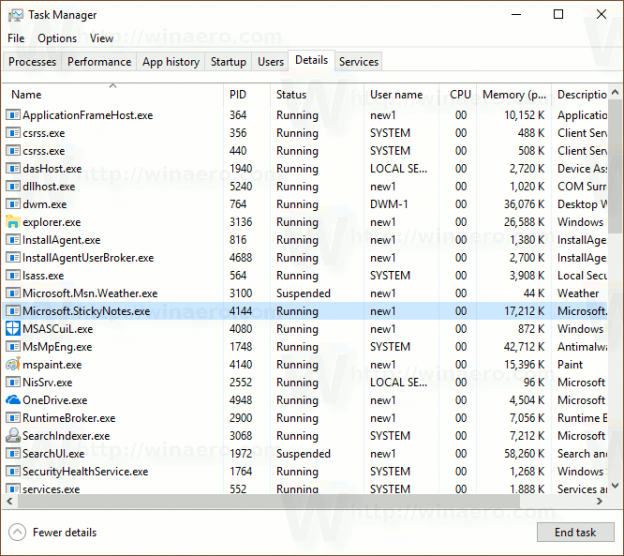Click the explorer.exe folder icon
624x556 pixels.
(x=13, y=222)
